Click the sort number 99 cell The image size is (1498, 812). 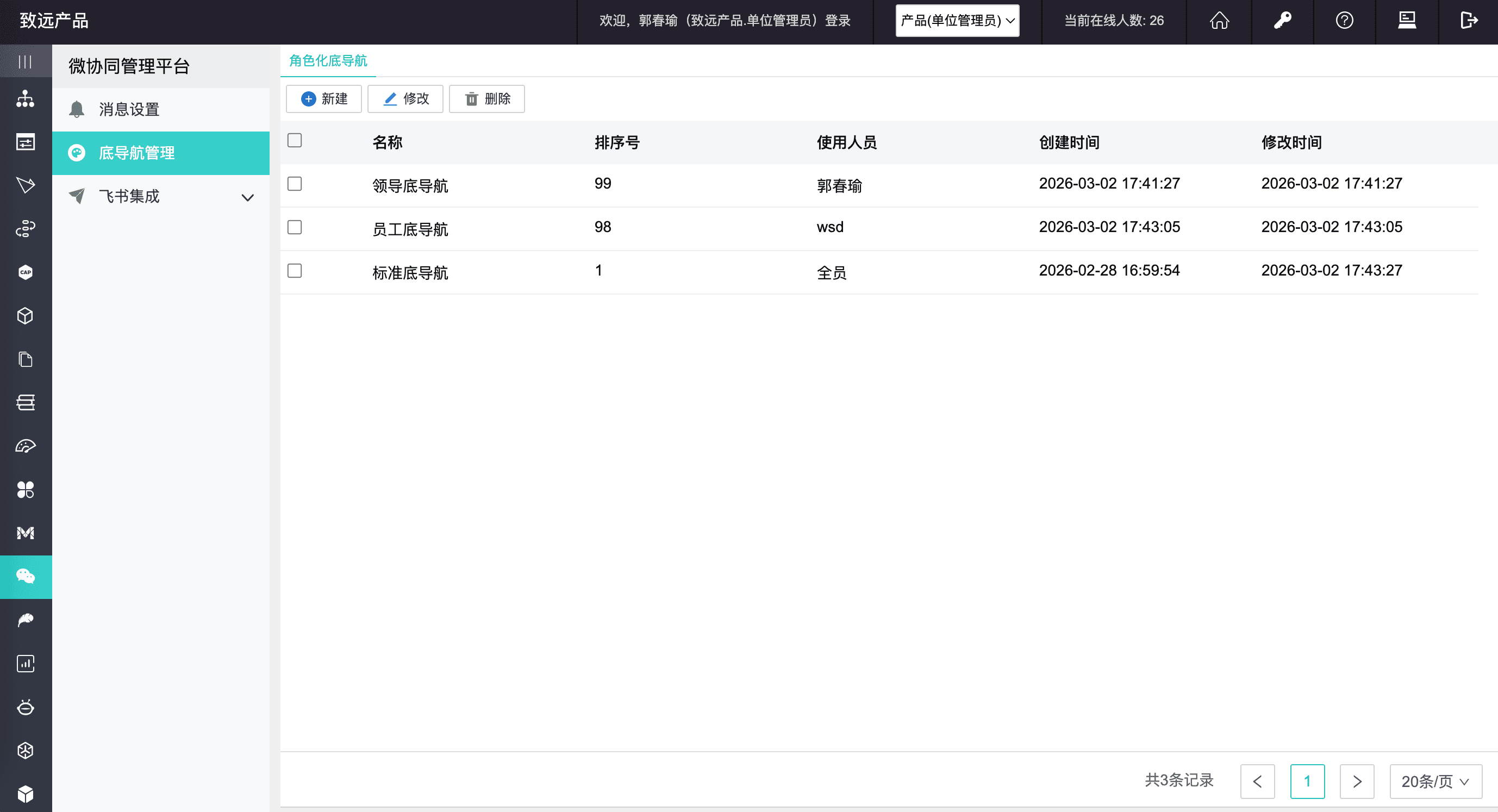[602, 184]
